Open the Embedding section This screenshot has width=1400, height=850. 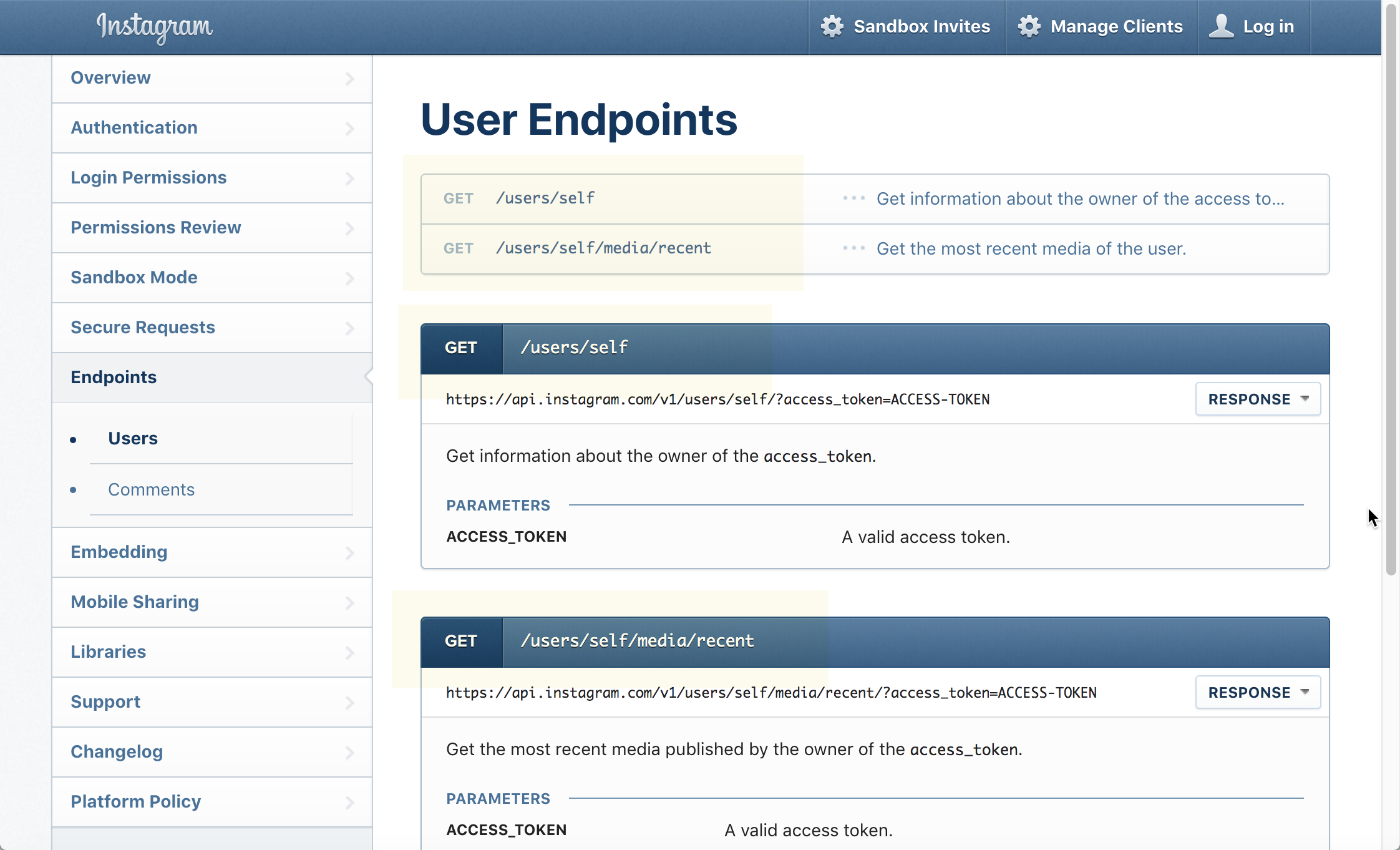coord(212,552)
